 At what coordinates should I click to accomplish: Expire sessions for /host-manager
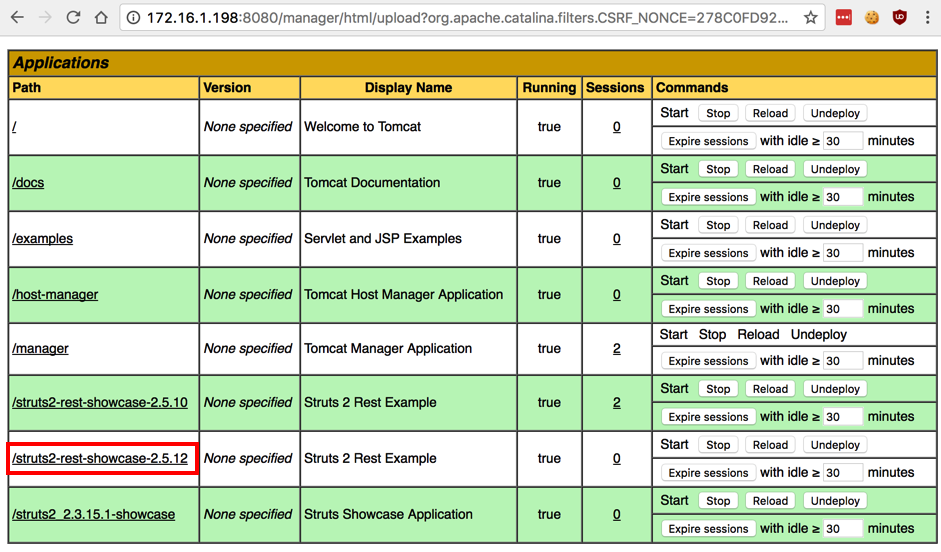click(708, 309)
